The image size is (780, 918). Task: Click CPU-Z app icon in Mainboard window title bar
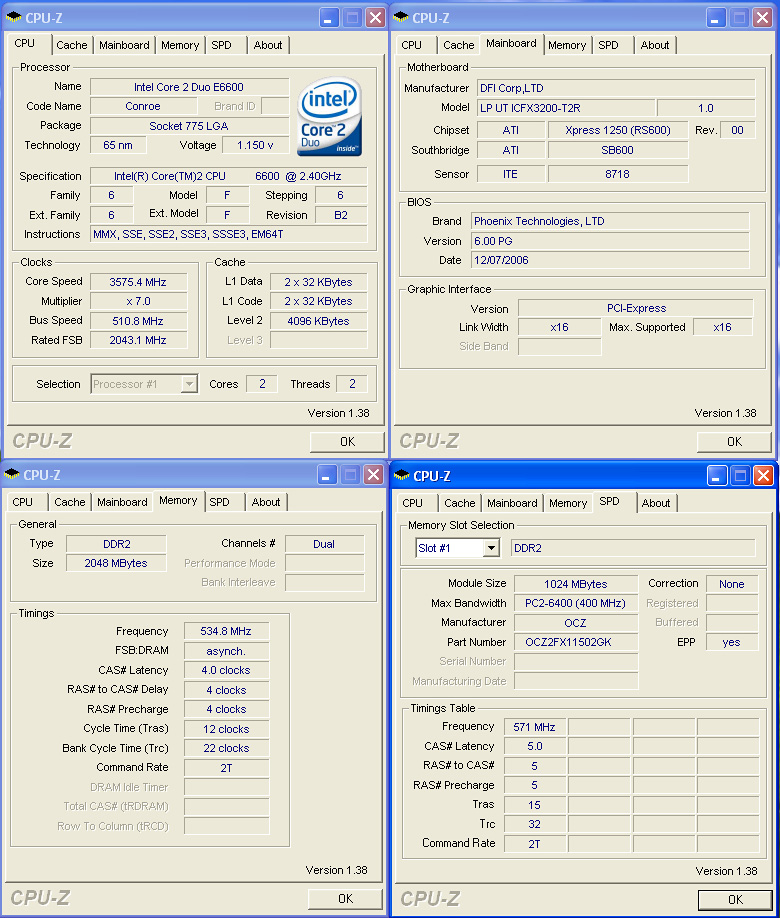click(401, 18)
